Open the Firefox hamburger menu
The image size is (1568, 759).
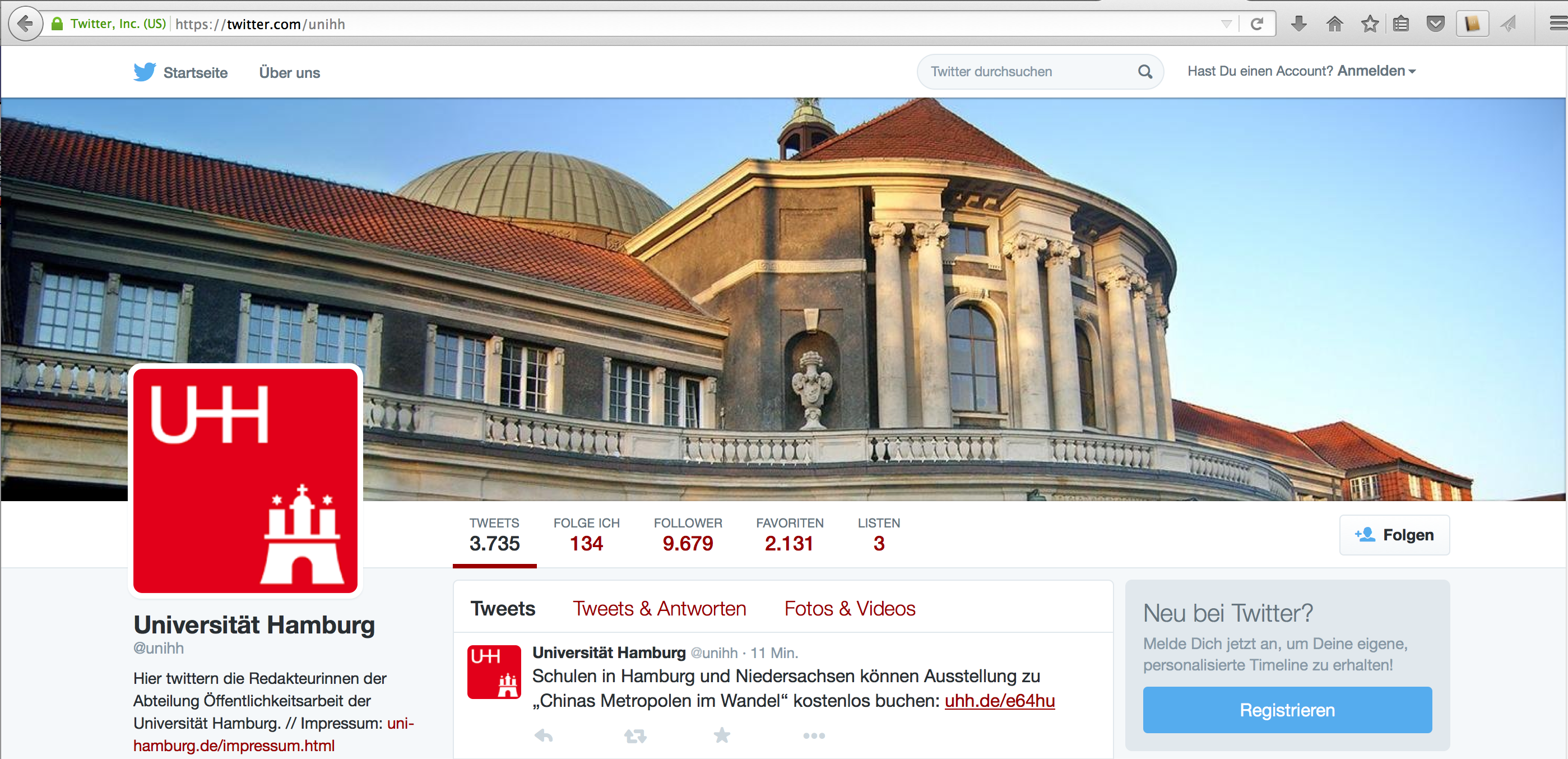pos(1558,24)
